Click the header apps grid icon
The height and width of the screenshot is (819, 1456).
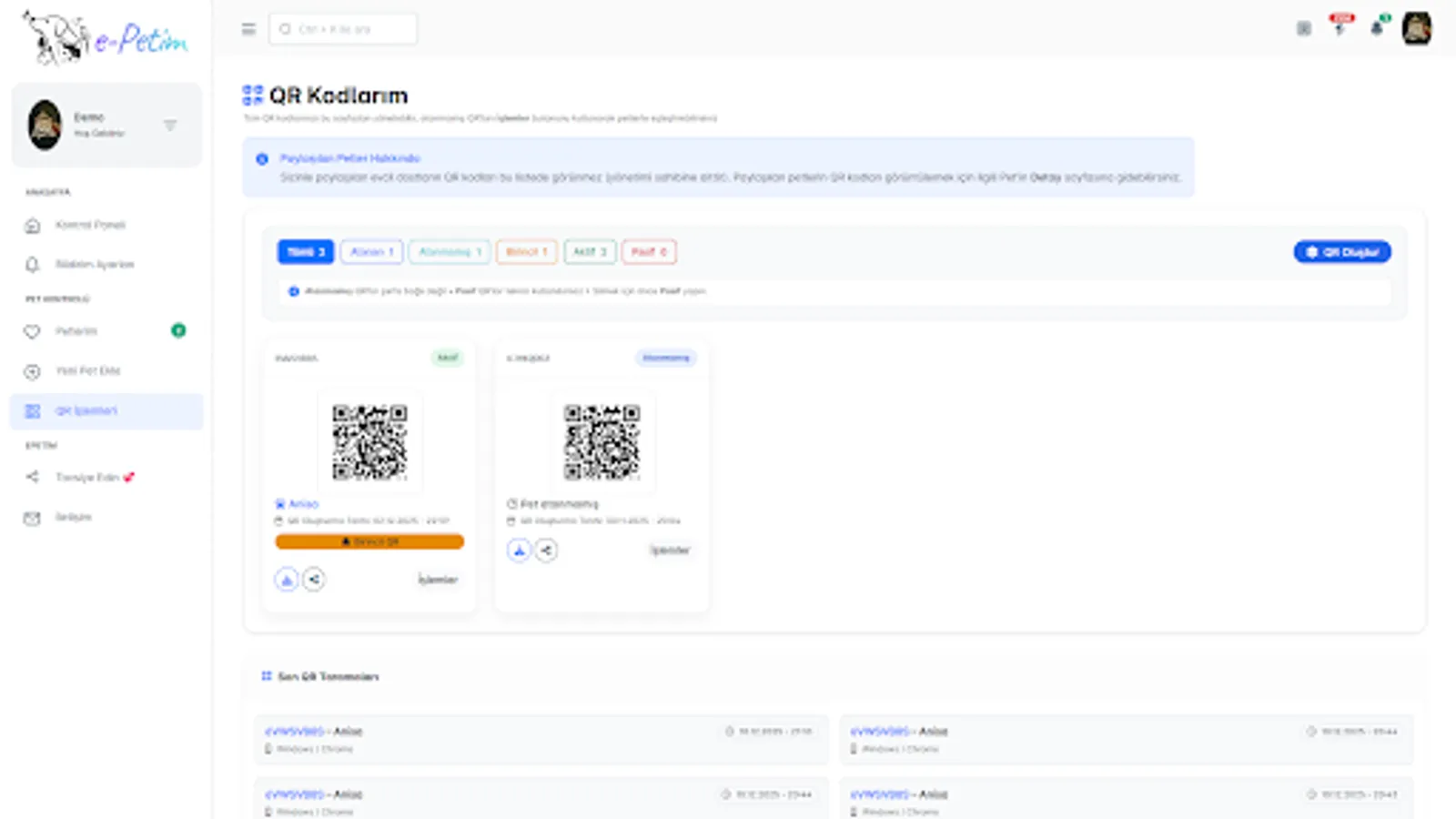pos(1304,28)
